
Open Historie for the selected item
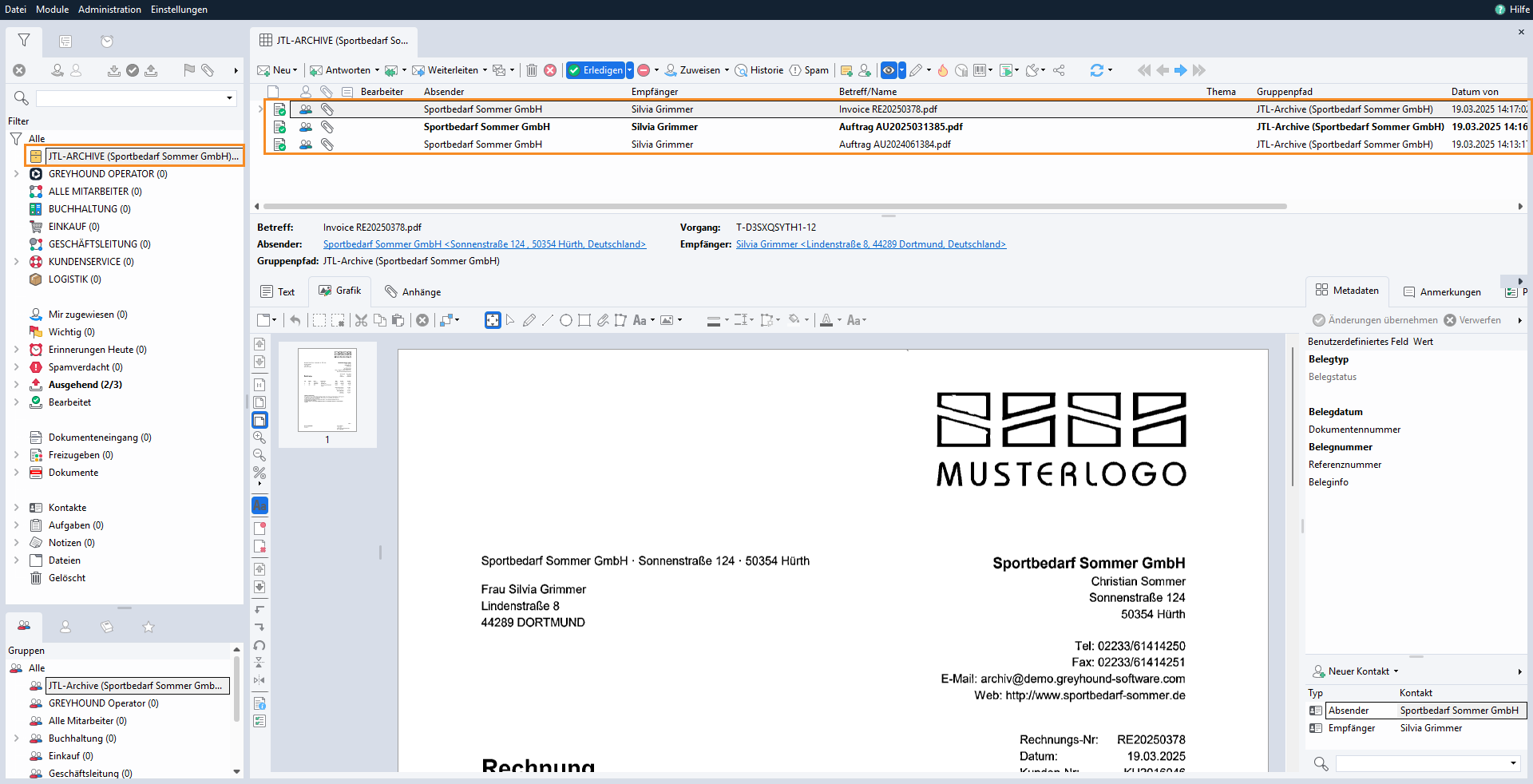(759, 70)
